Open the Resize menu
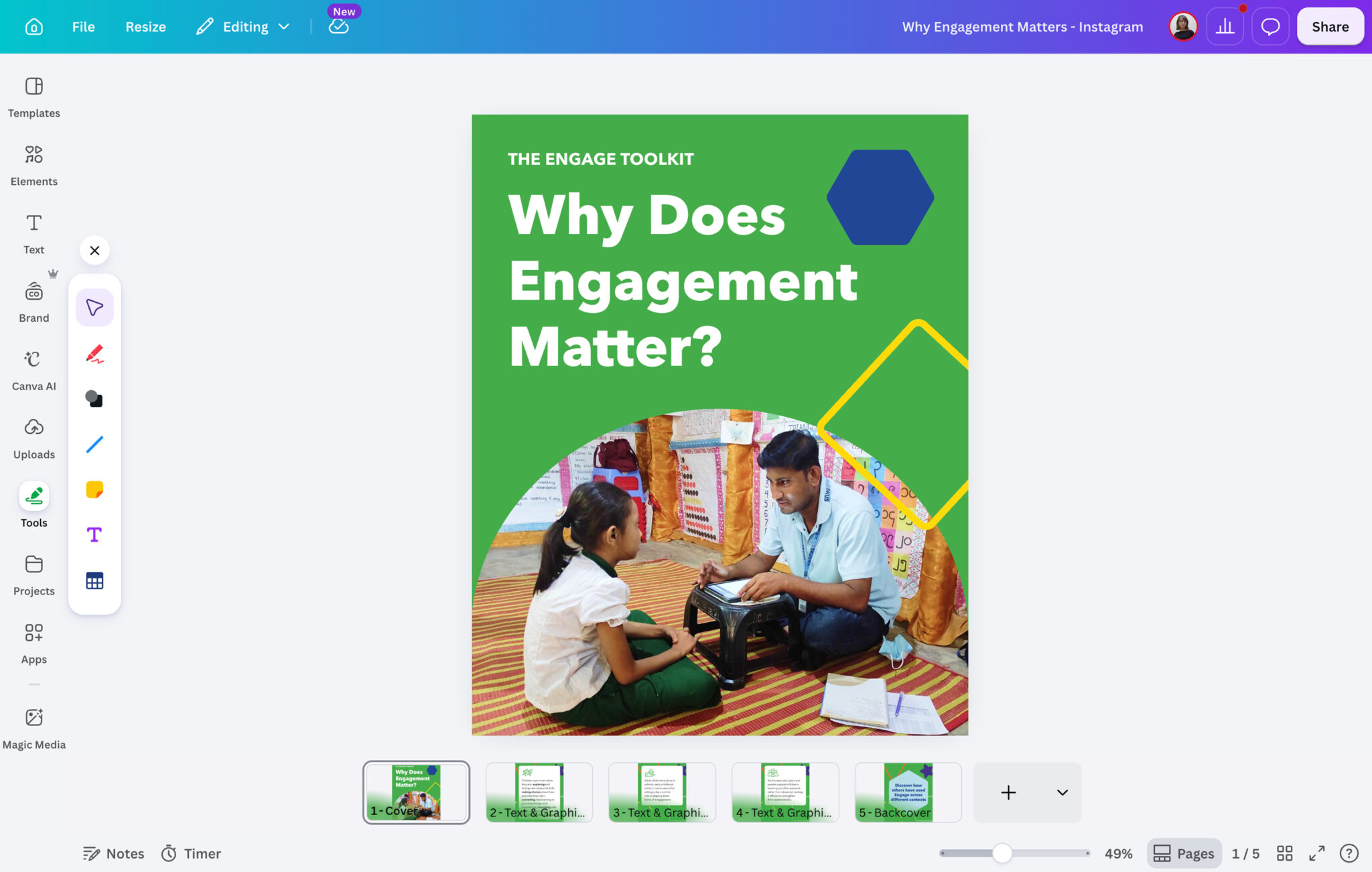Viewport: 1372px width, 872px height. point(145,27)
